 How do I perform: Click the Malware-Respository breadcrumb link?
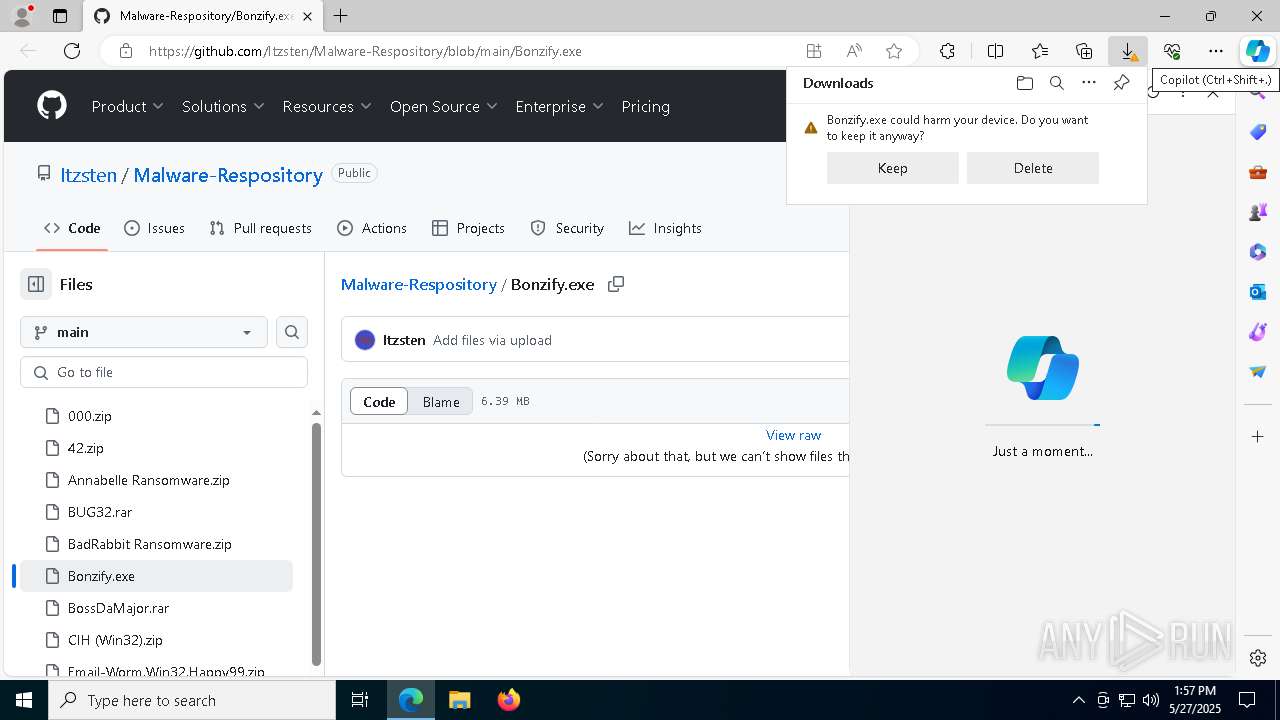pos(419,284)
